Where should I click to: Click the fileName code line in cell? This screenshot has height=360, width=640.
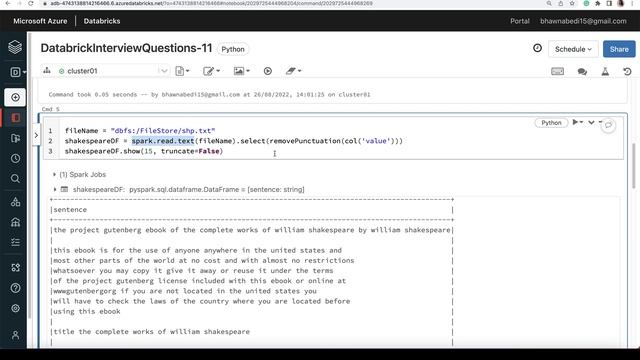140,131
